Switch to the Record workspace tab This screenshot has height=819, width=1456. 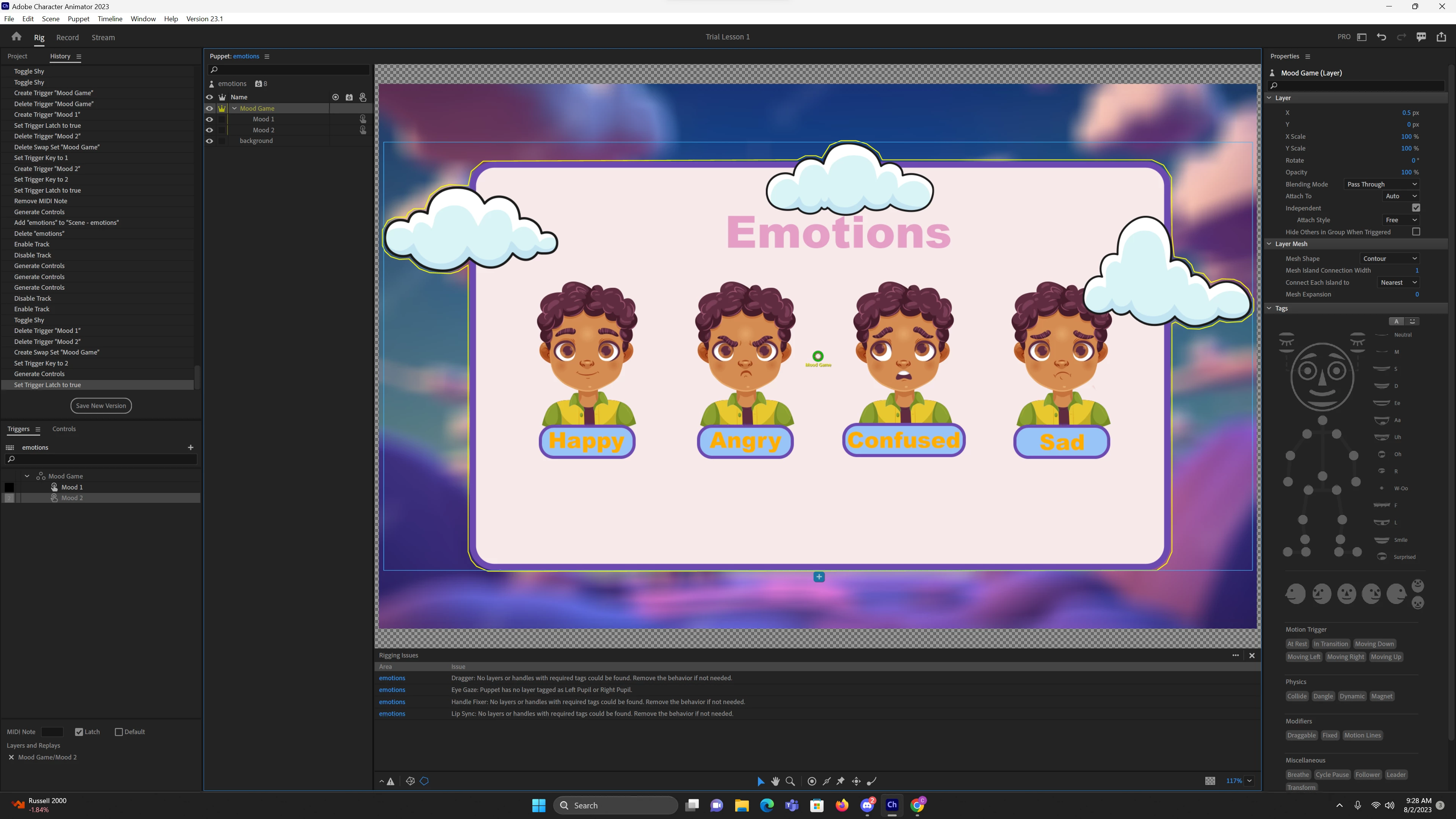click(67, 37)
